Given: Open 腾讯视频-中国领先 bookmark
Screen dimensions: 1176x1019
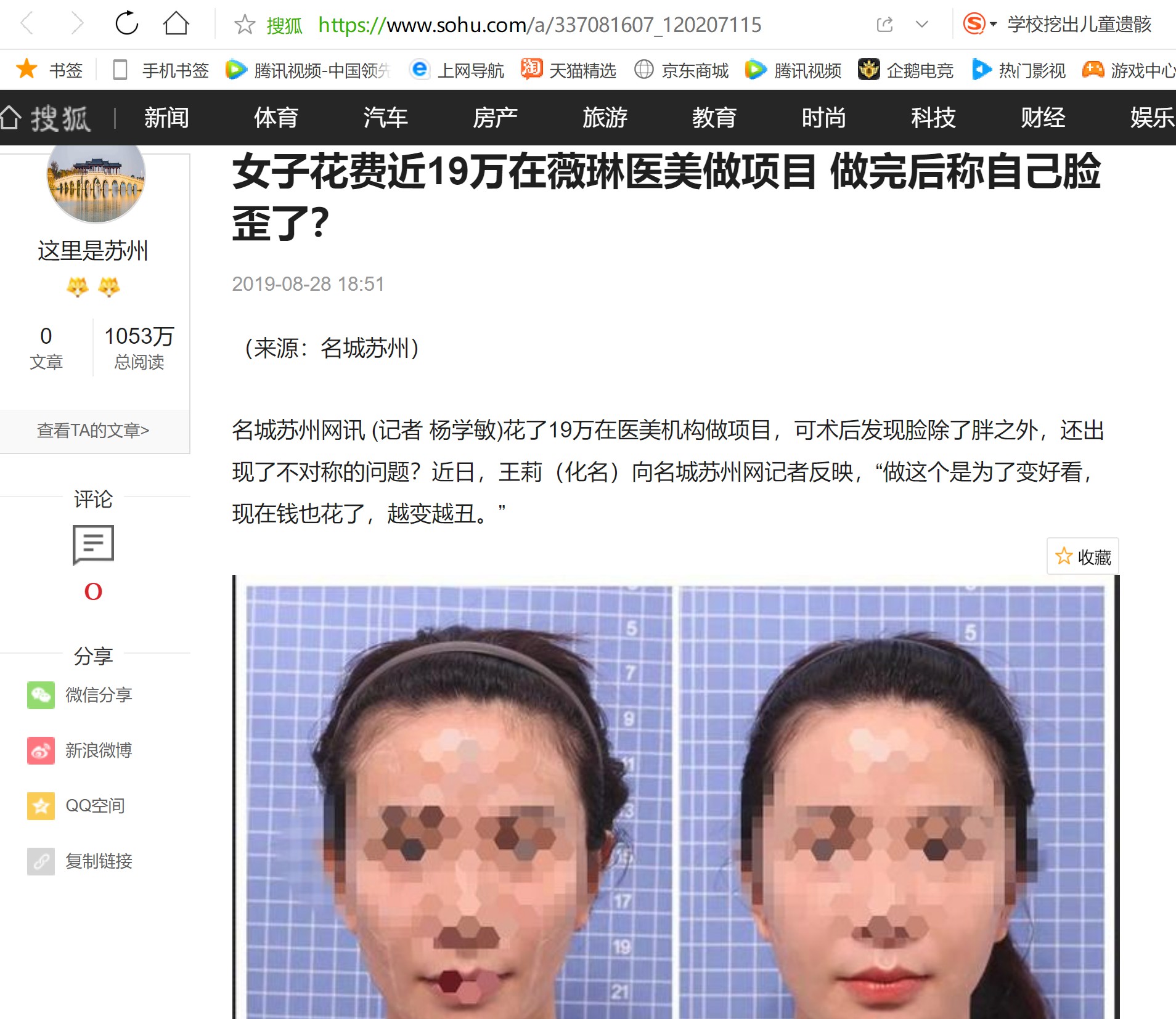Looking at the screenshot, I should [308, 70].
